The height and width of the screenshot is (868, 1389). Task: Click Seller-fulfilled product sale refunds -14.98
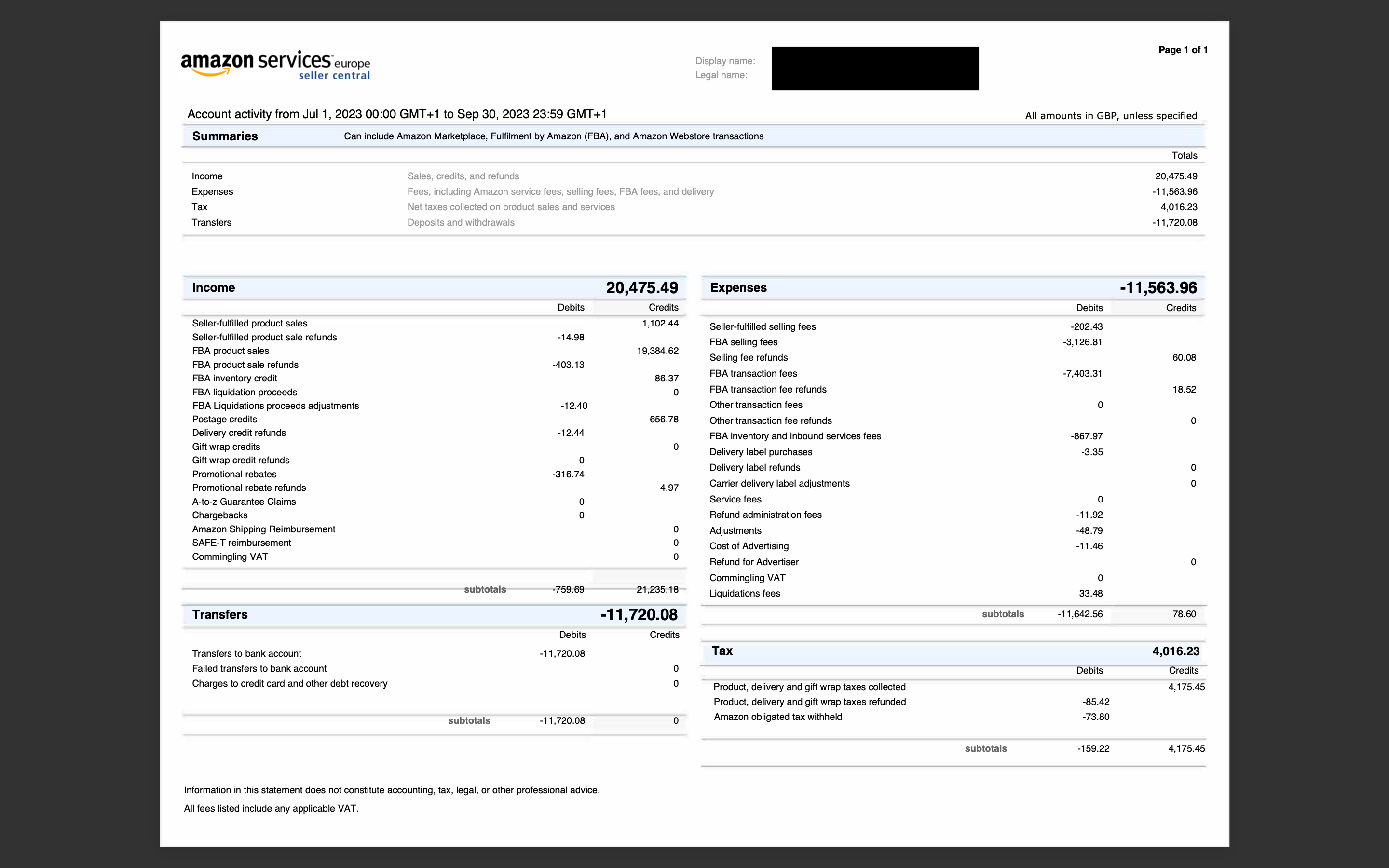[571, 337]
